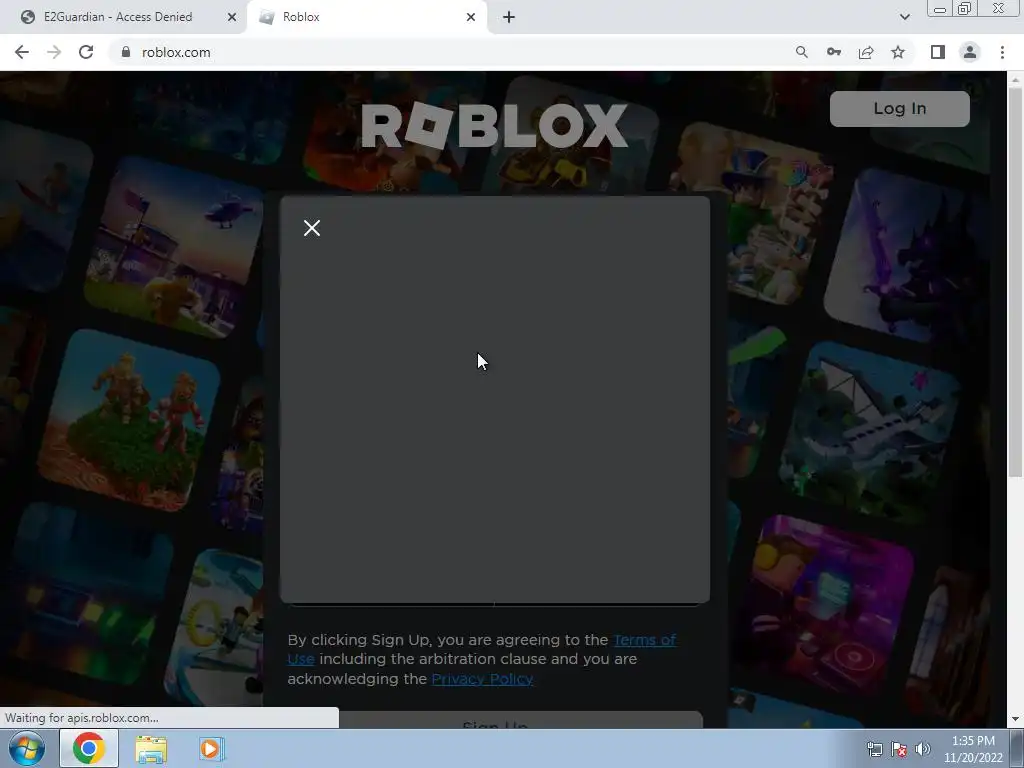The image size is (1024, 768).
Task: Open the network tray icon
Action: pos(874,749)
